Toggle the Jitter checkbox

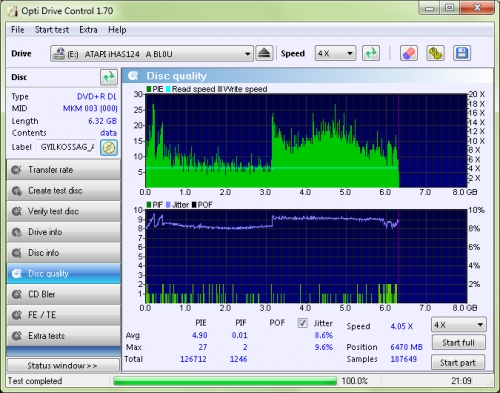tap(302, 323)
